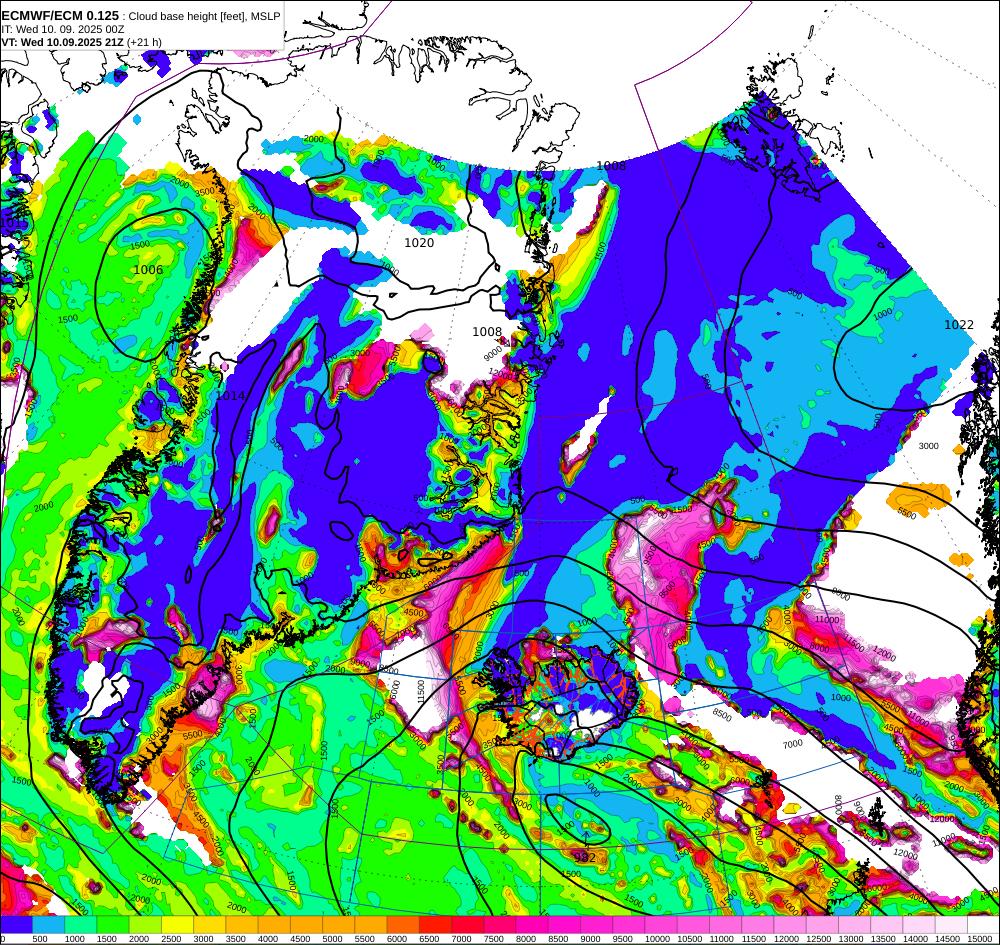
Task: Click the '(+21 h)' forecast offset text
Action: pyautogui.click(x=144, y=42)
